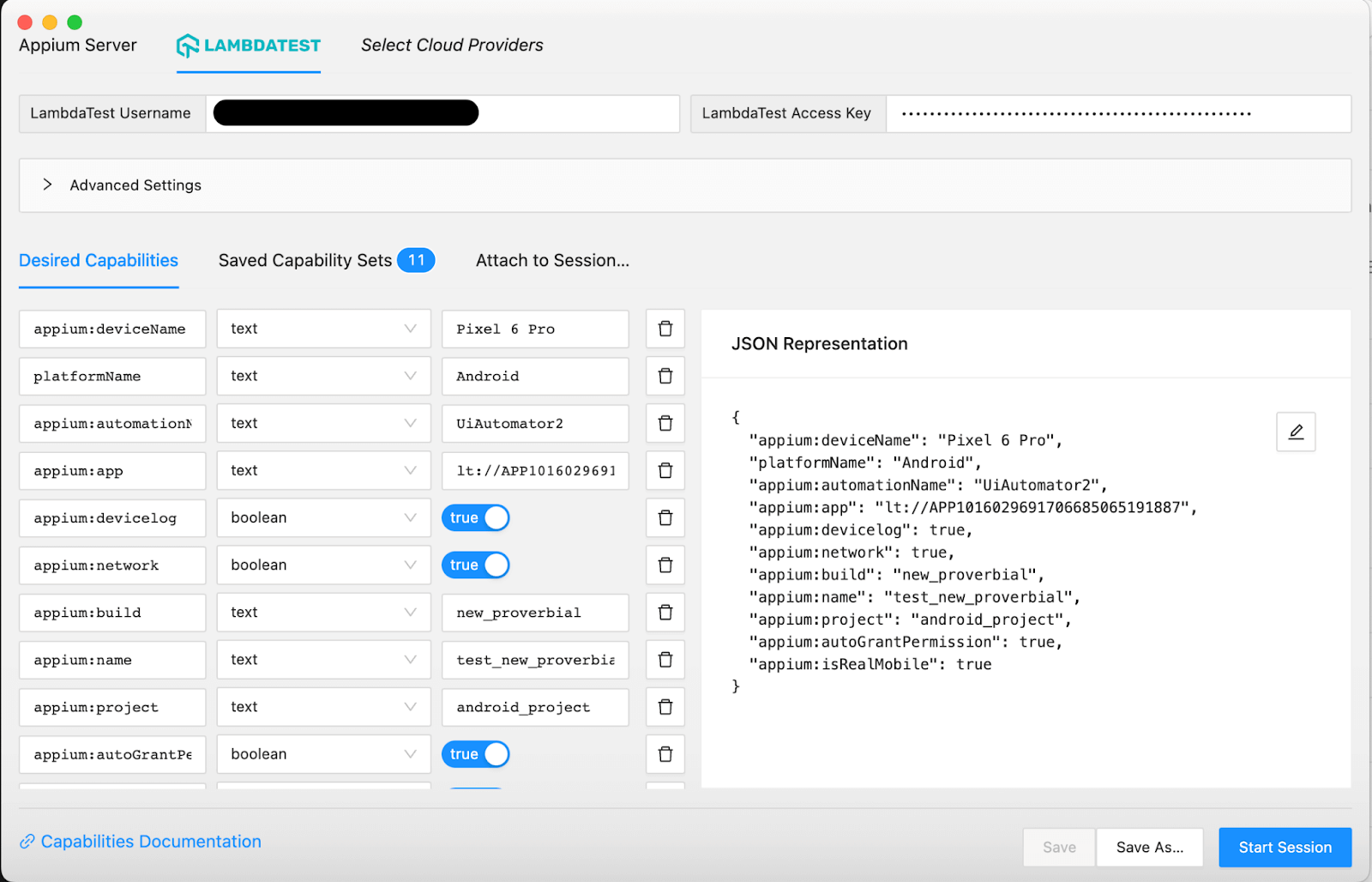This screenshot has width=1372, height=882.
Task: Open the Select Cloud Providers tab
Action: coord(452,45)
